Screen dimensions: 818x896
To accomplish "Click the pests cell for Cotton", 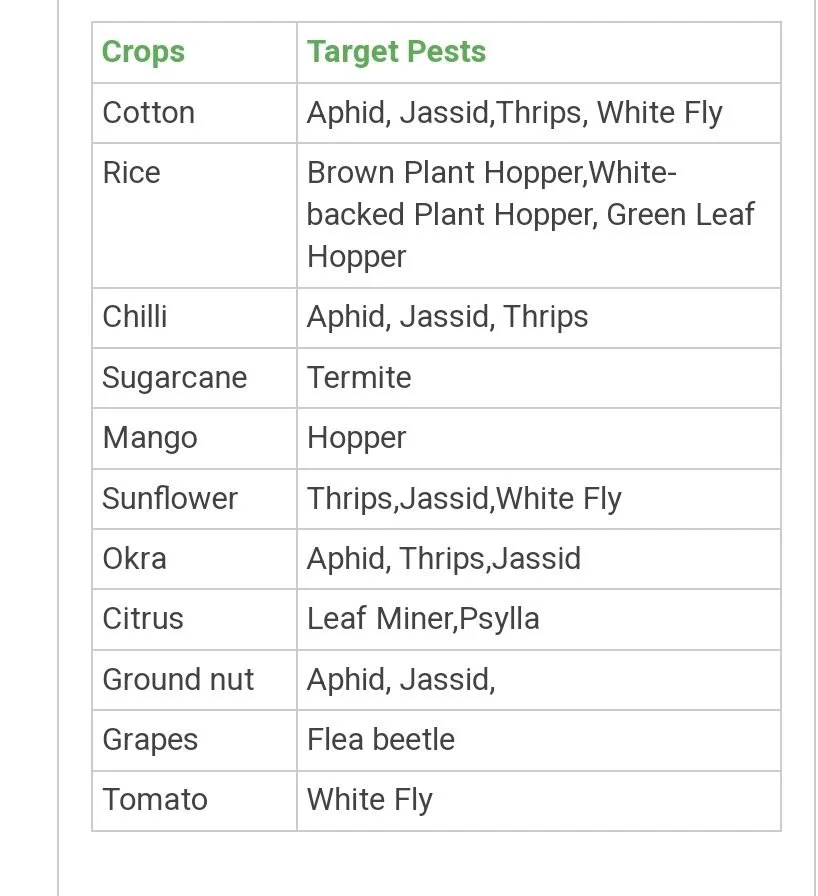I will [x=514, y=112].
